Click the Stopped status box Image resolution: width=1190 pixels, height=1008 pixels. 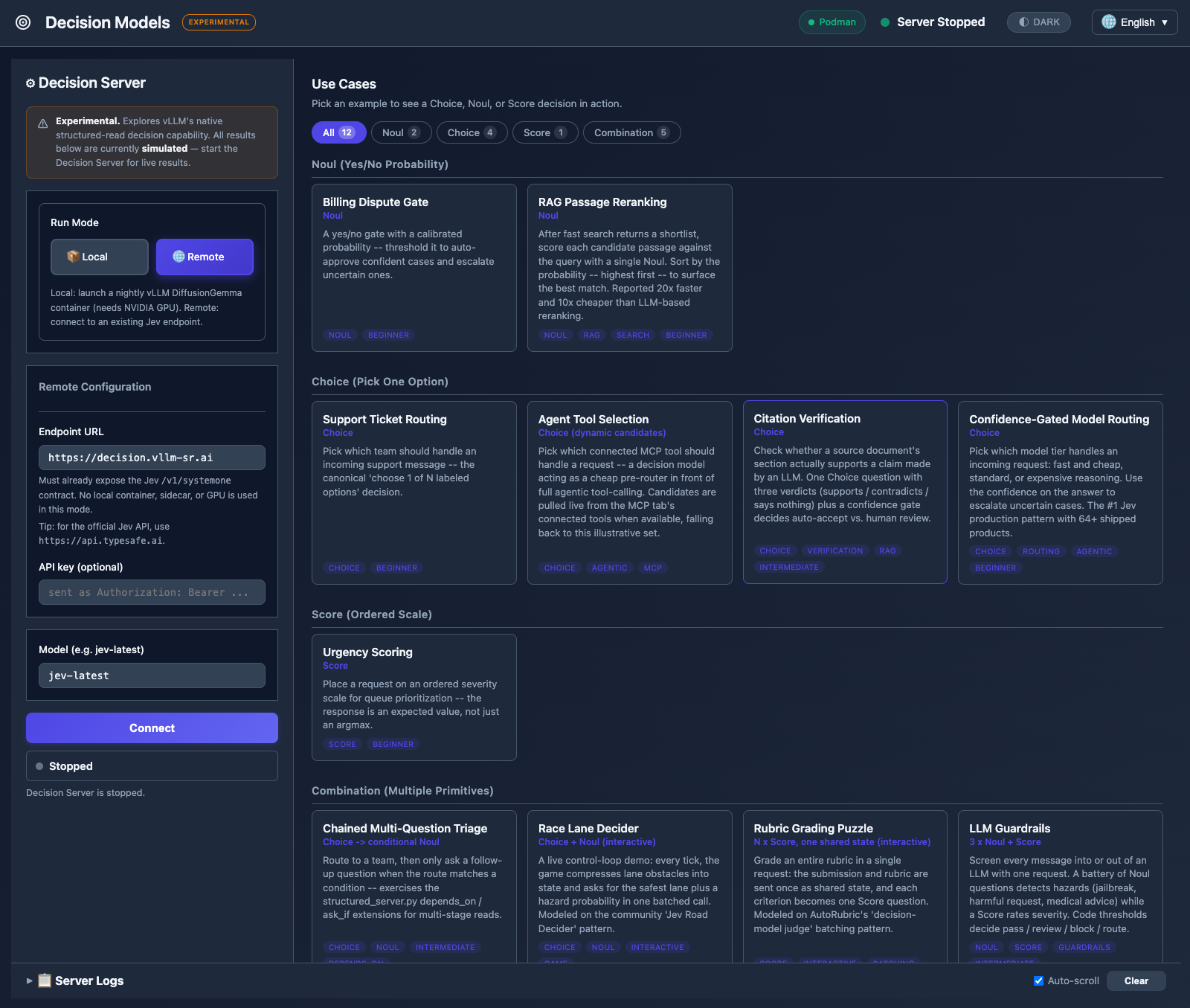(152, 766)
